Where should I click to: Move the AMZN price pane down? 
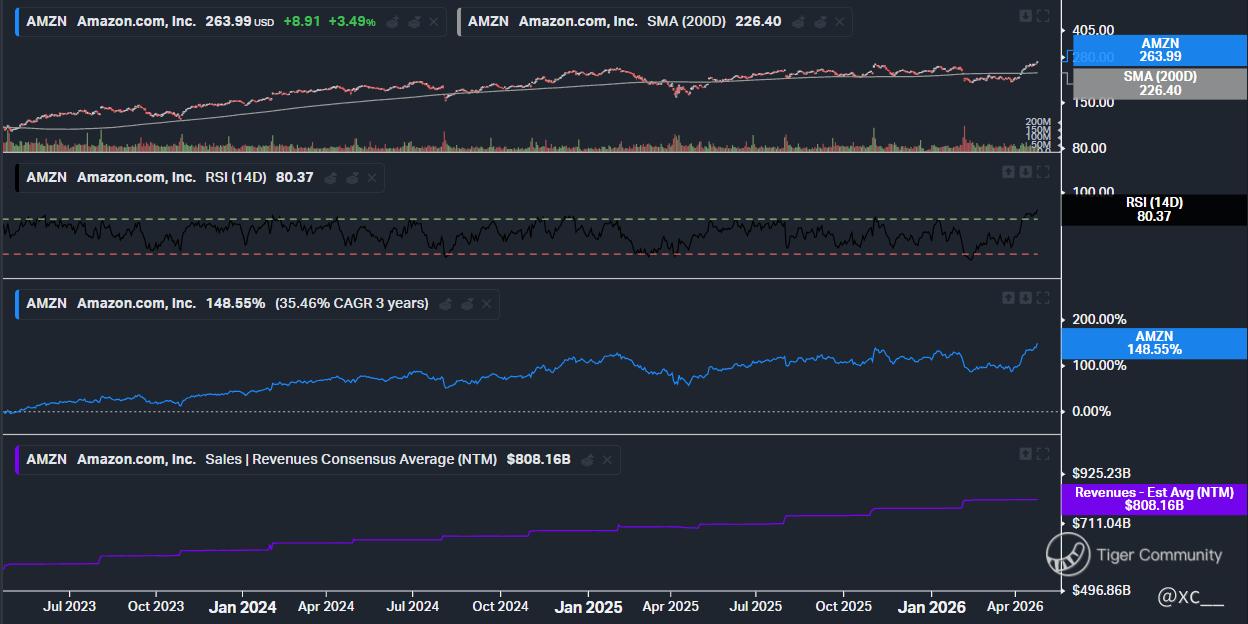coord(1026,15)
